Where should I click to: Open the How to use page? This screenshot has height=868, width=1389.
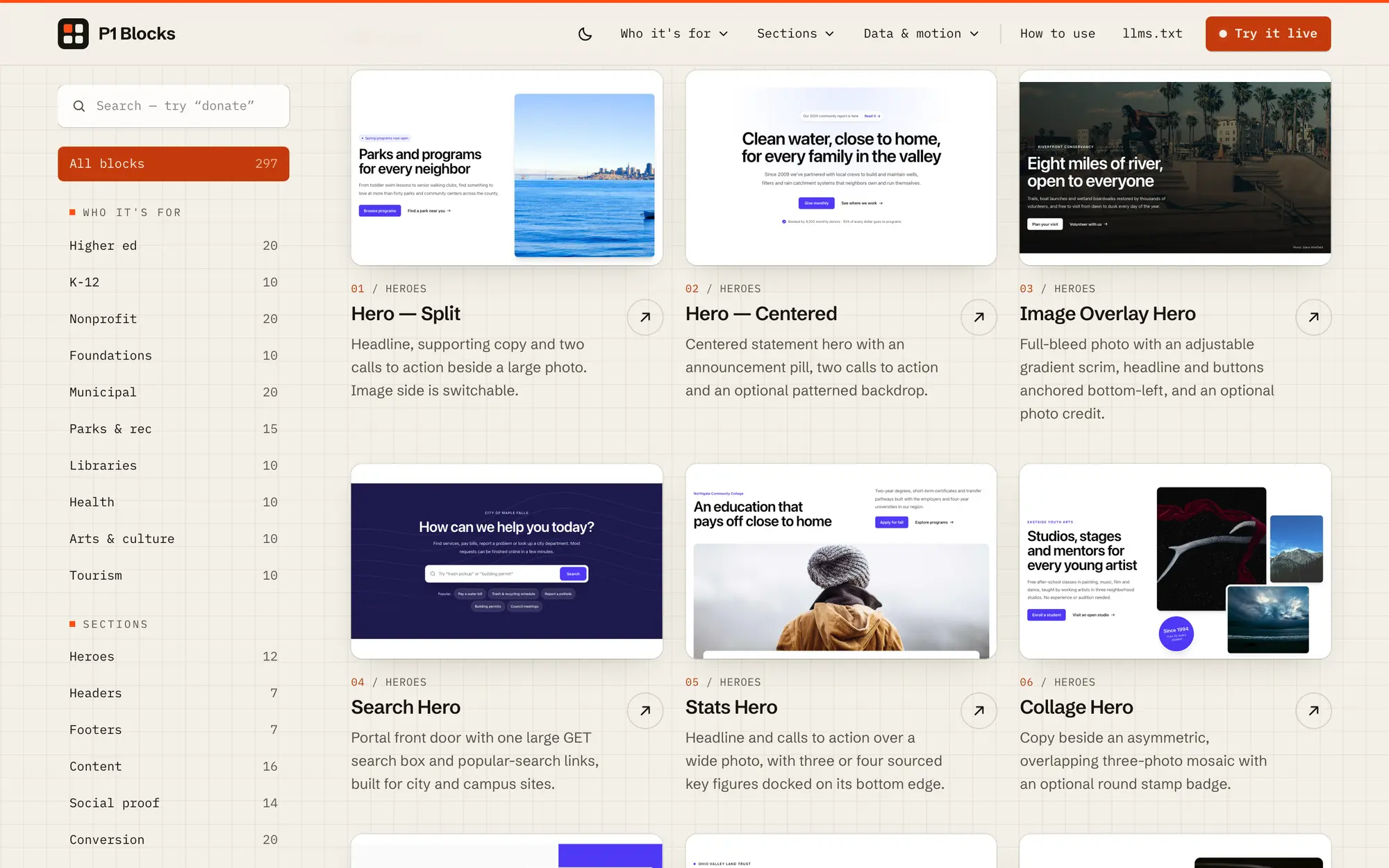pyautogui.click(x=1057, y=33)
